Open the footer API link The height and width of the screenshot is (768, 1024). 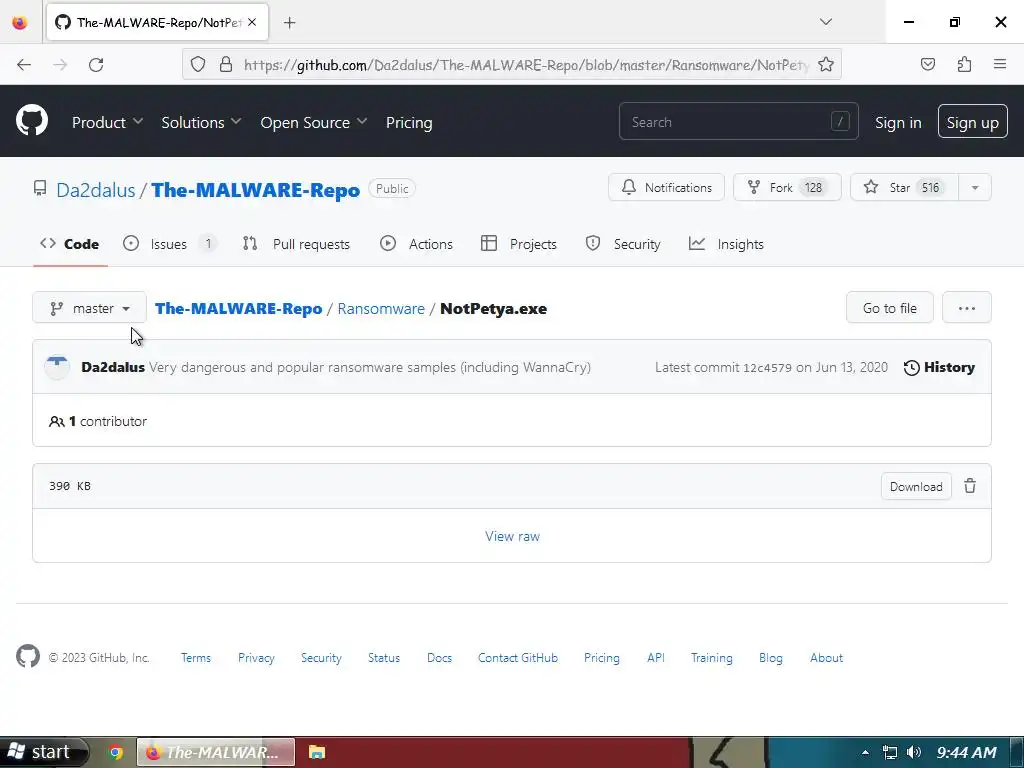coord(656,658)
